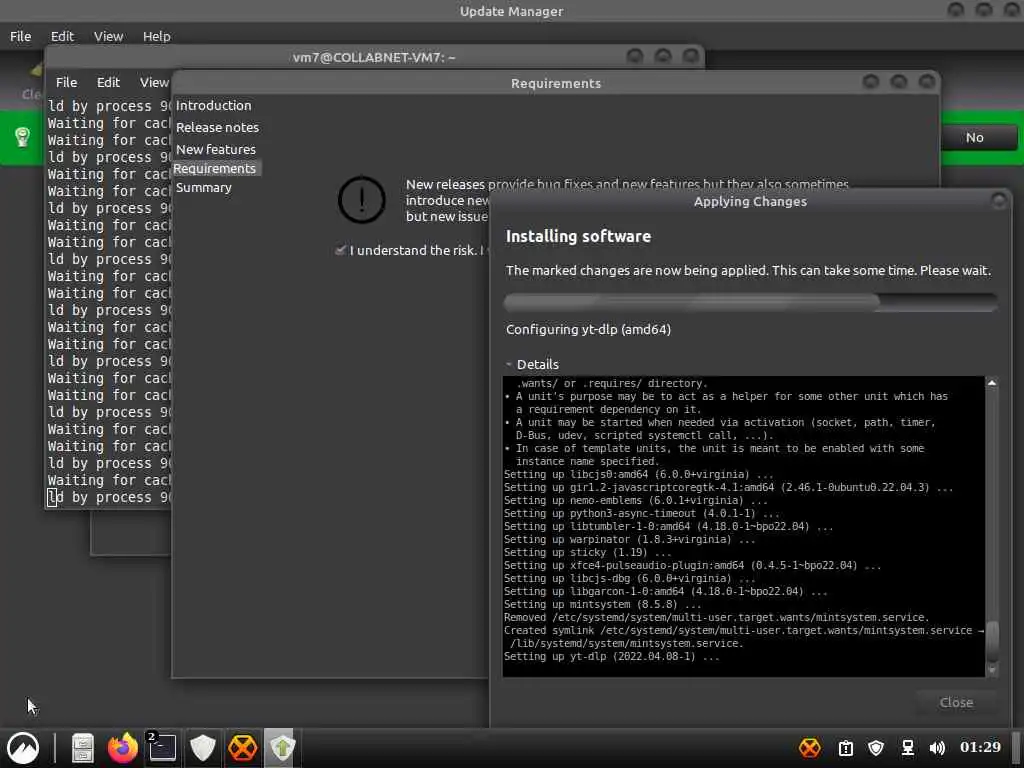This screenshot has height=768, width=1024.
Task: Click the Close button in Applying Changes
Action: pos(956,703)
